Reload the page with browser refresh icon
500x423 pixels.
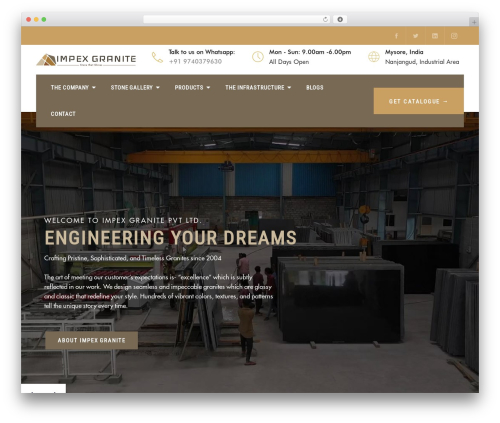(x=325, y=19)
